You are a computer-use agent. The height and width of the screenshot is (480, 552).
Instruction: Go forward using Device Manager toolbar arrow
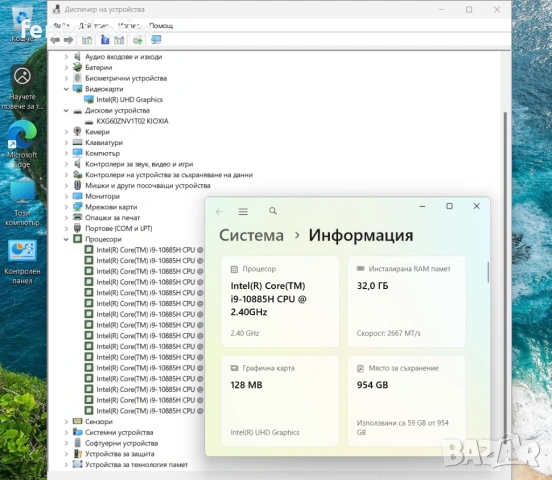point(69,40)
